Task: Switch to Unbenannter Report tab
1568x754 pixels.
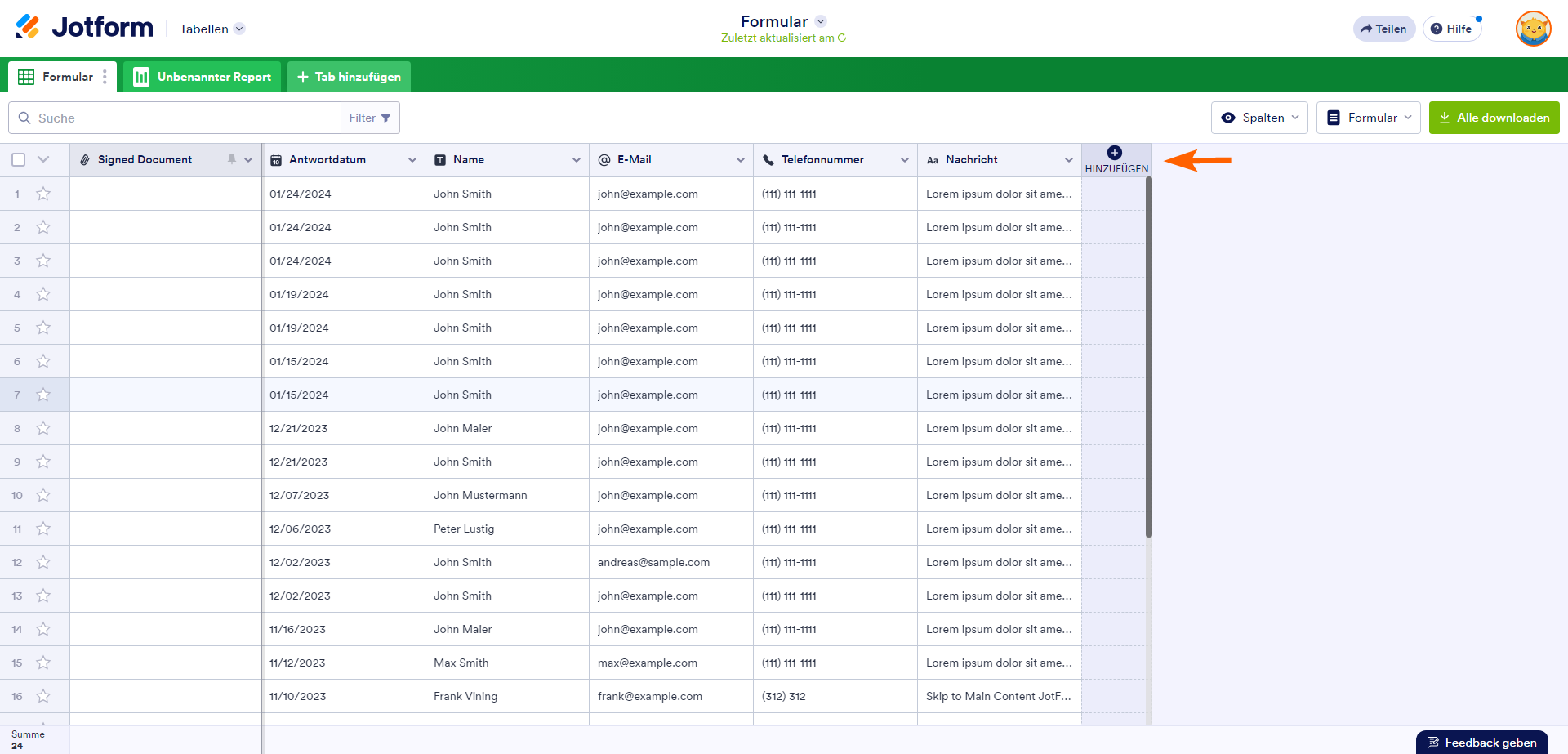Action: pyautogui.click(x=203, y=77)
